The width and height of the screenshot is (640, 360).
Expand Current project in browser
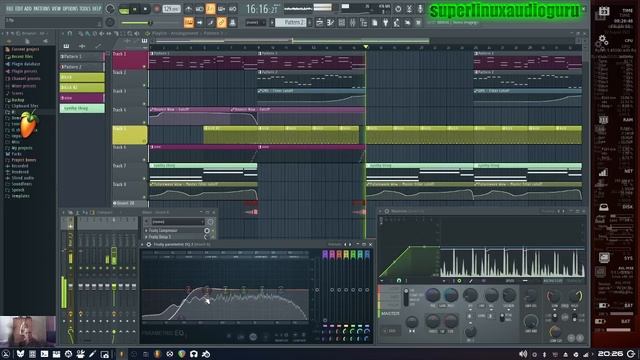[24, 49]
